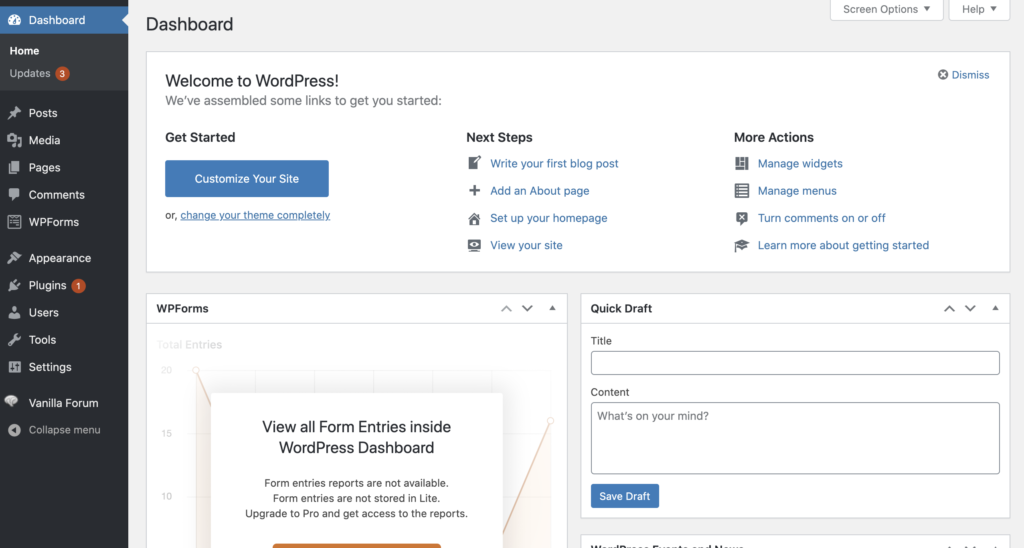Toggle WPForms panel collapse triangle
The width and height of the screenshot is (1024, 548).
[552, 308]
